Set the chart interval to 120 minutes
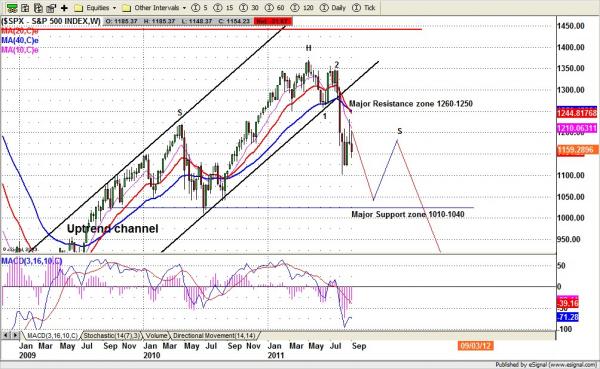The image size is (600, 369). (302, 8)
